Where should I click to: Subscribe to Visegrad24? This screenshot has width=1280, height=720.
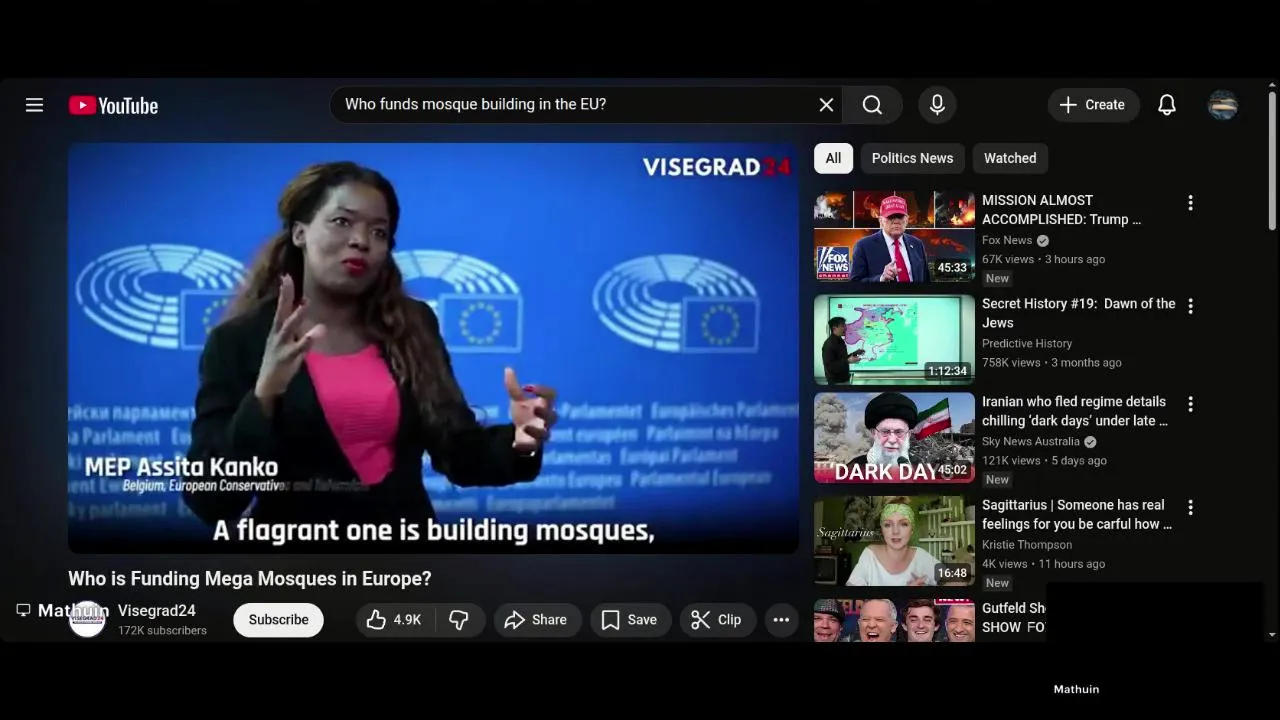click(x=278, y=620)
